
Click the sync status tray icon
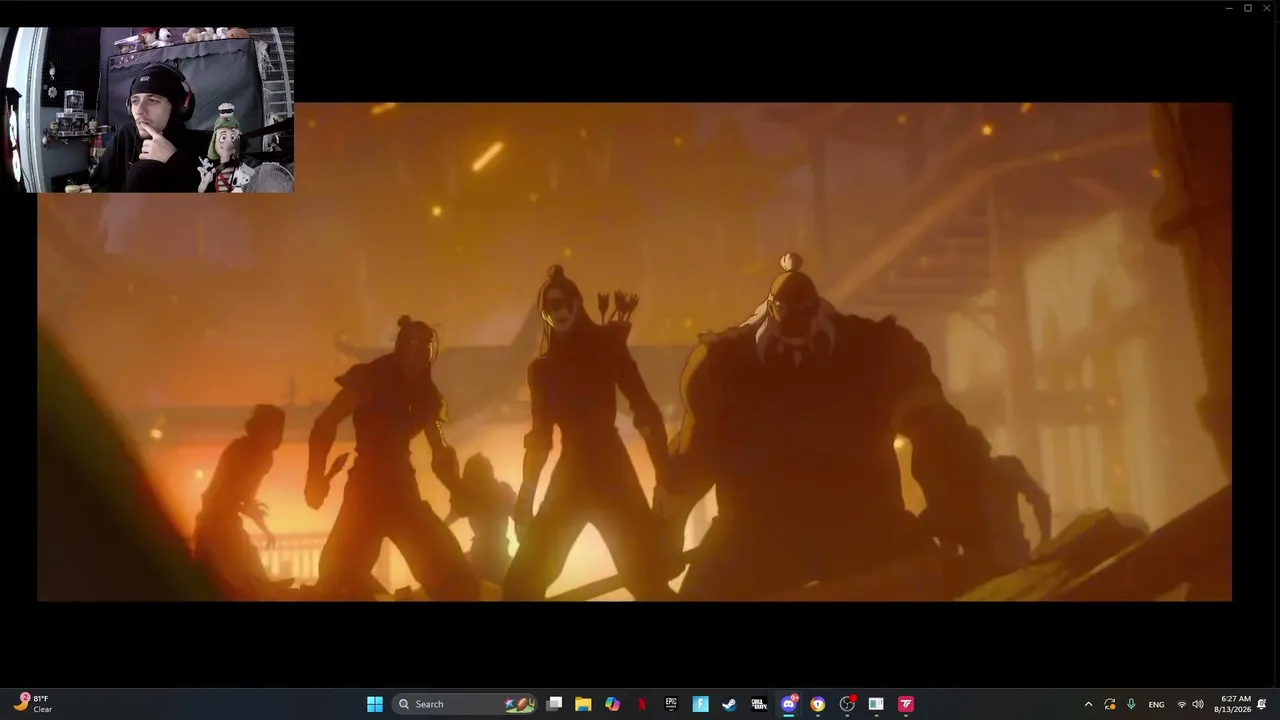(1110, 704)
